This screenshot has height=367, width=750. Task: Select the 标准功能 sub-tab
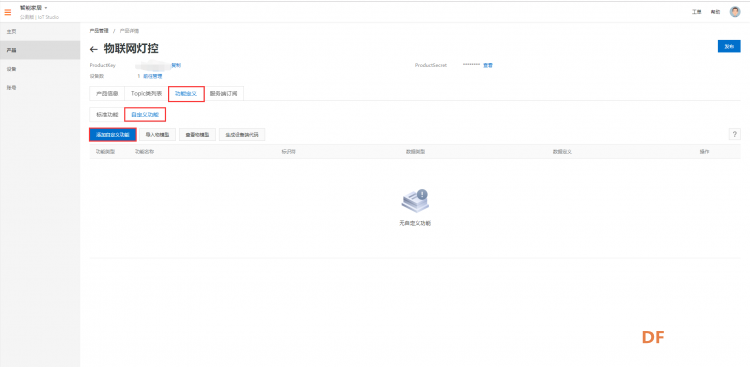coord(107,115)
